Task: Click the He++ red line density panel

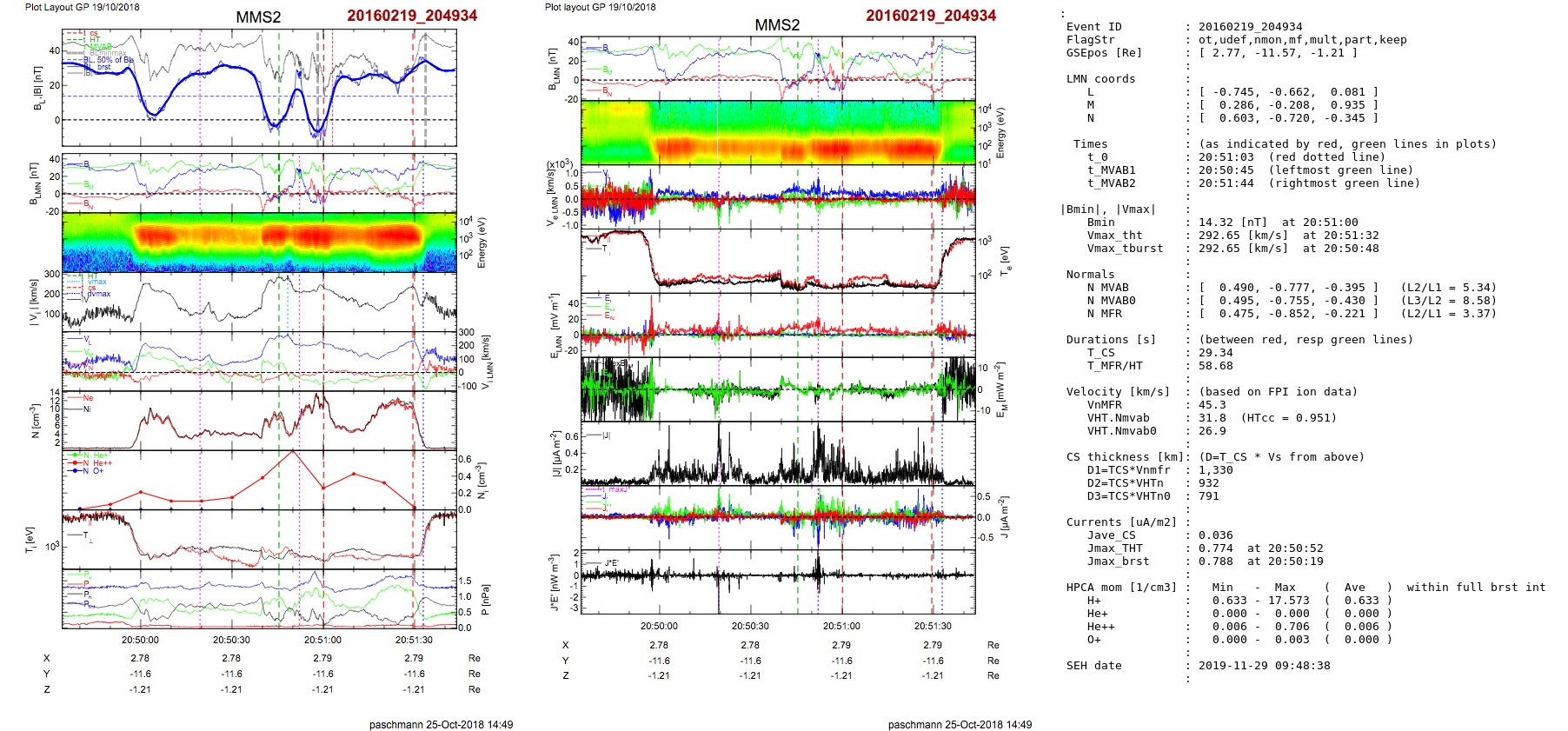Action: point(259,480)
